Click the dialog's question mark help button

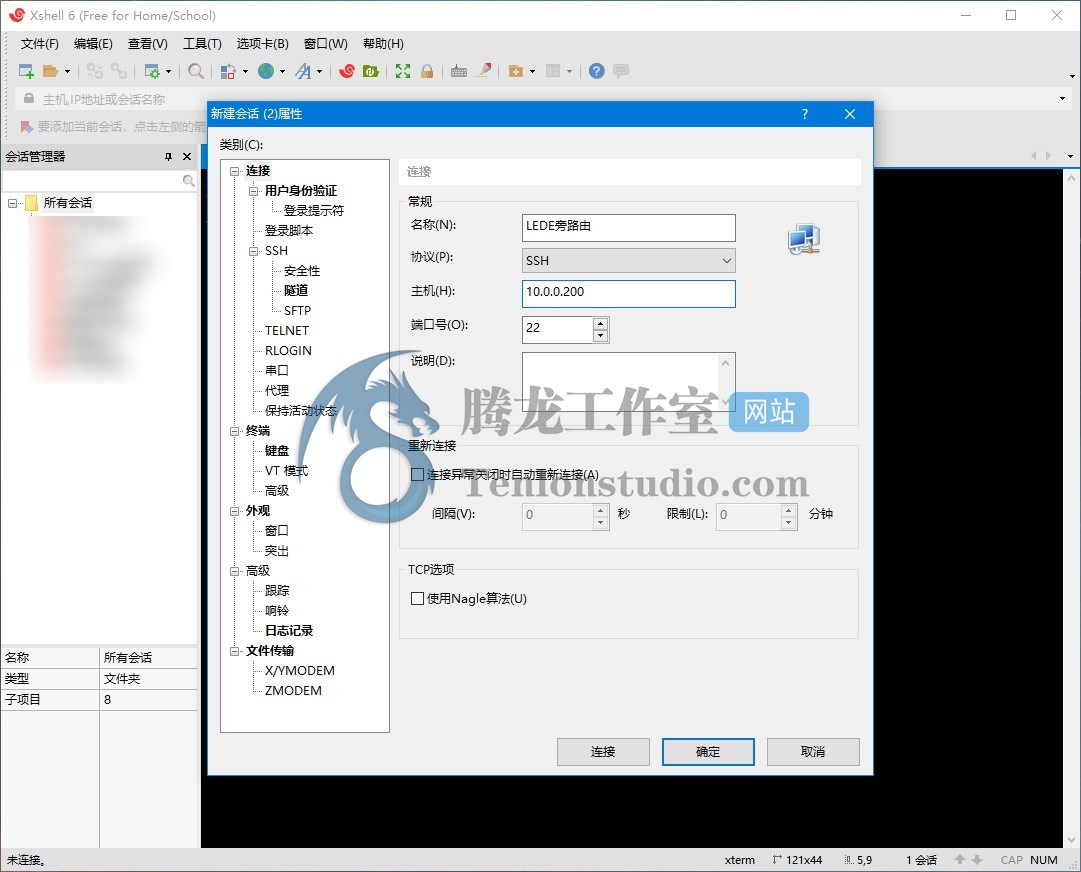tap(805, 114)
